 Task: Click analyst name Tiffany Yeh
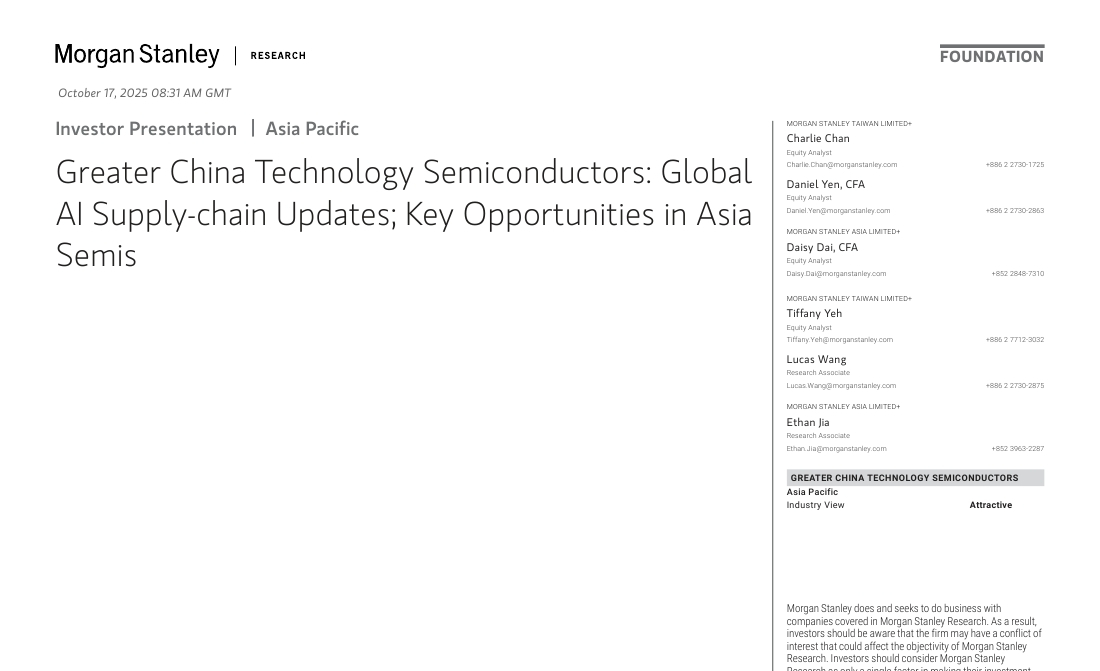tap(814, 314)
